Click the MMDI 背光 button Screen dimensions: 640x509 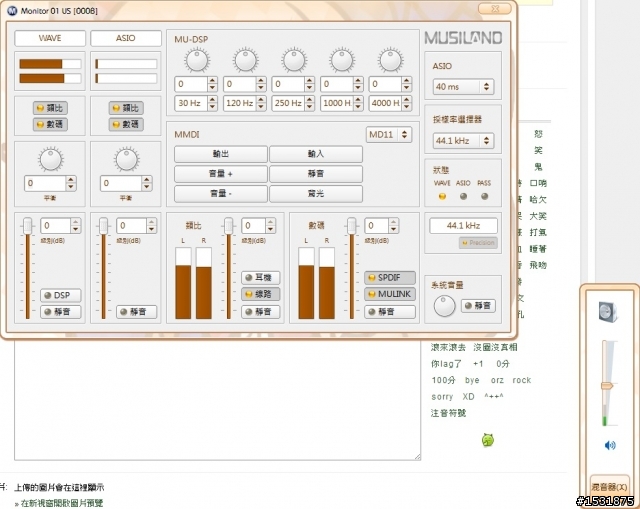point(316,193)
